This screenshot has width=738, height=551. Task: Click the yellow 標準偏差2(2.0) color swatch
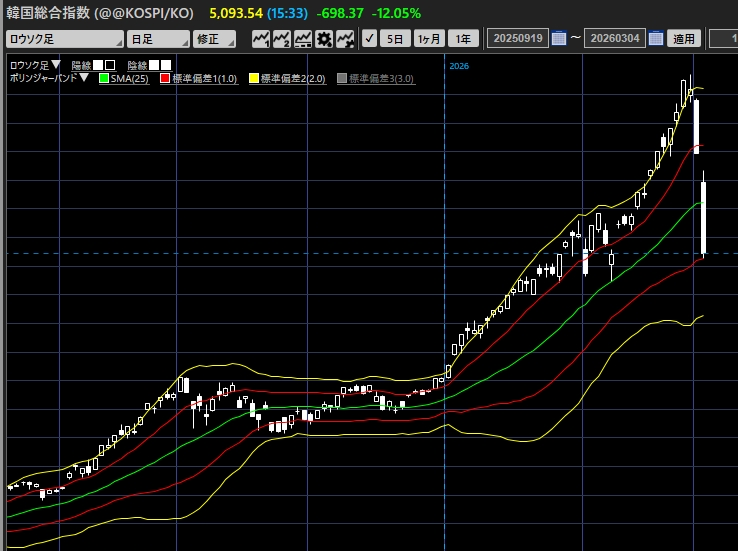[x=254, y=79]
